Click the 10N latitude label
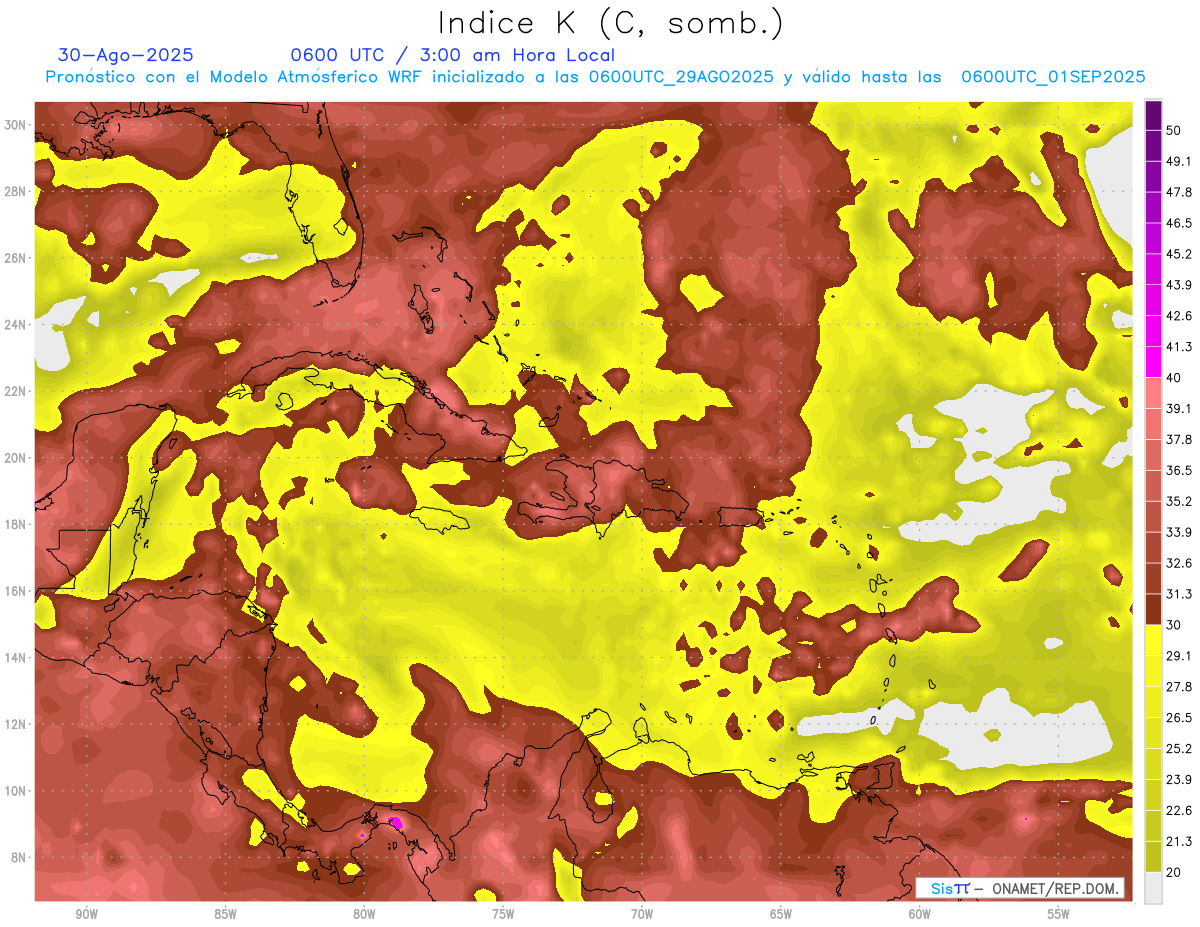Screen dimensions: 1200x927 click(17, 791)
